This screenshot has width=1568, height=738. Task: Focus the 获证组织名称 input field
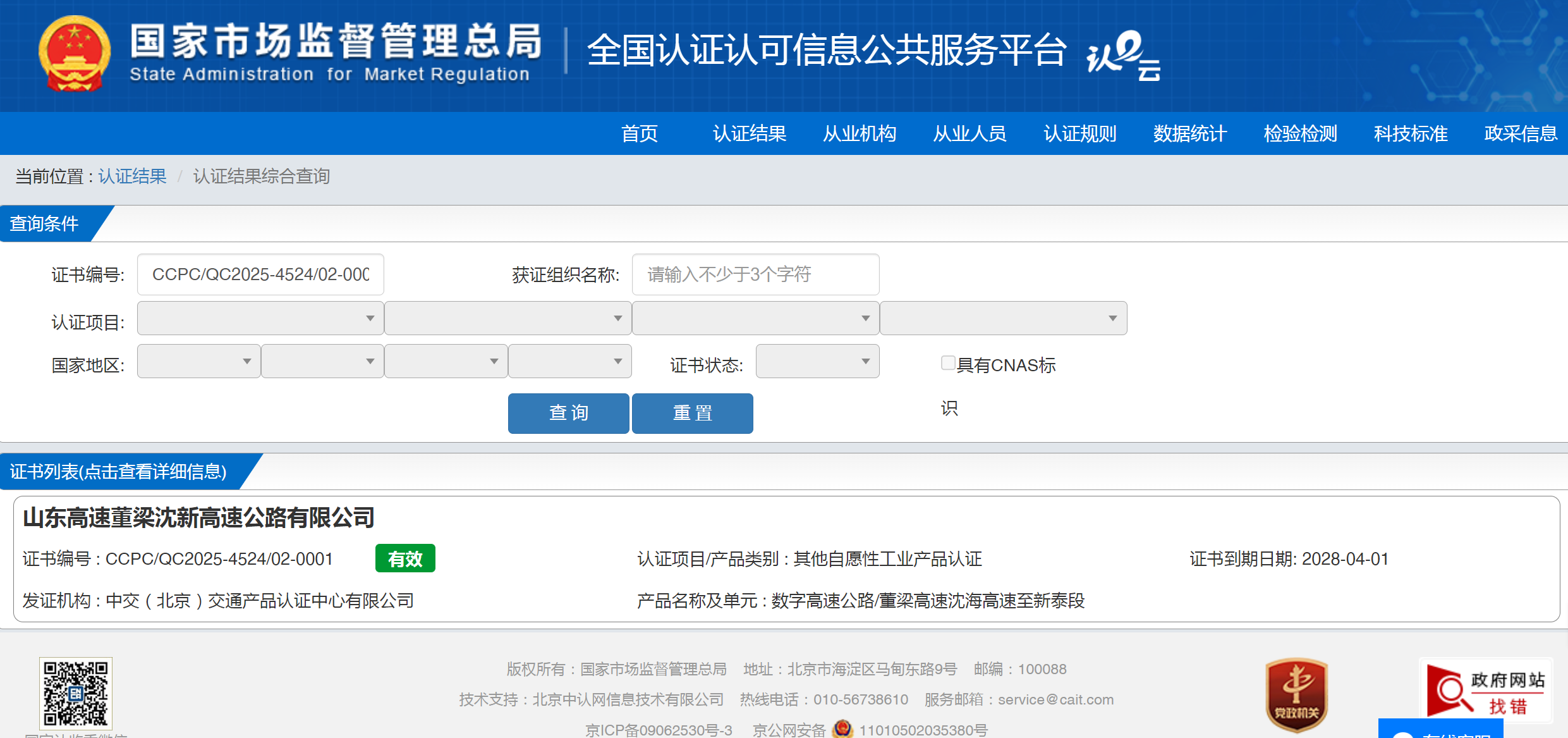(755, 274)
